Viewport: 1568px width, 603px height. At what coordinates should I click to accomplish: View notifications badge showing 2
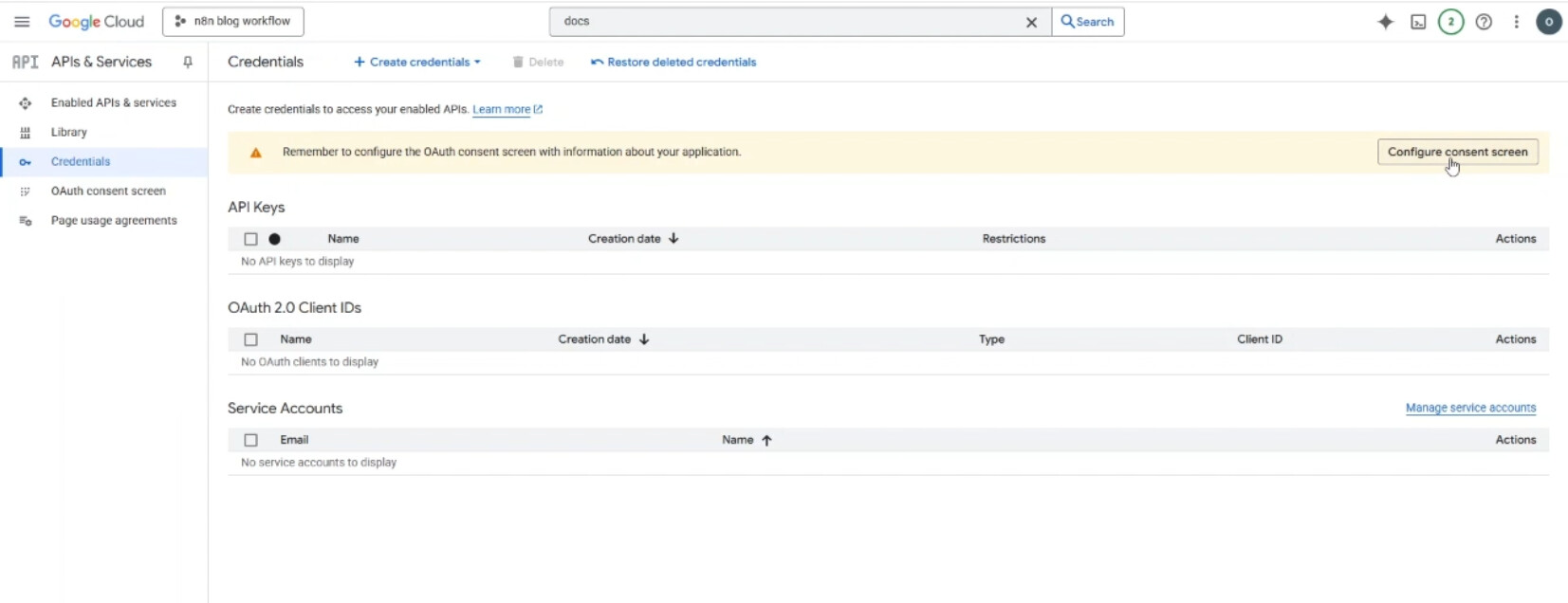point(1450,22)
